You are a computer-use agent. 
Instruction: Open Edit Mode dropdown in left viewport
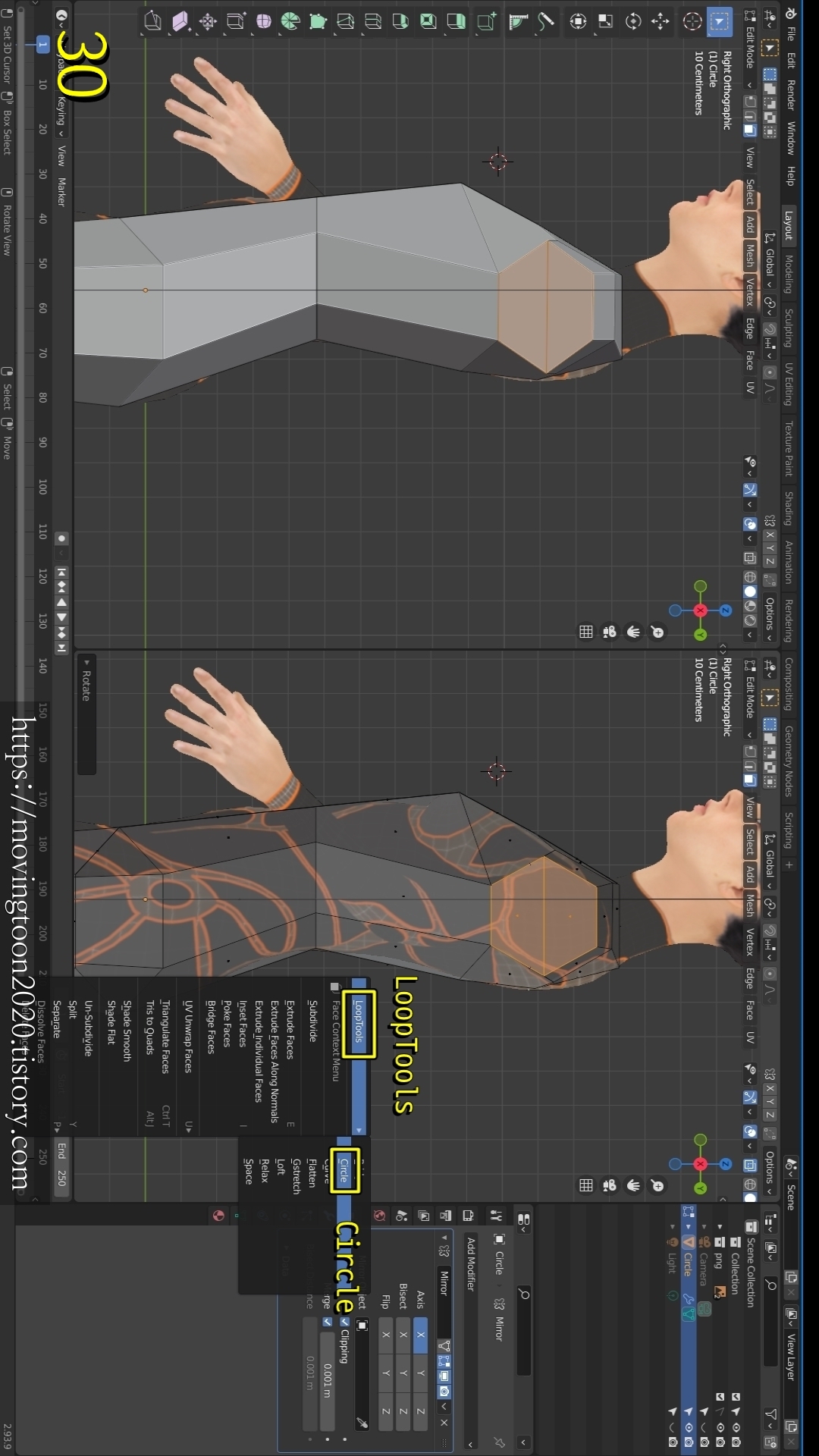tap(750, 49)
